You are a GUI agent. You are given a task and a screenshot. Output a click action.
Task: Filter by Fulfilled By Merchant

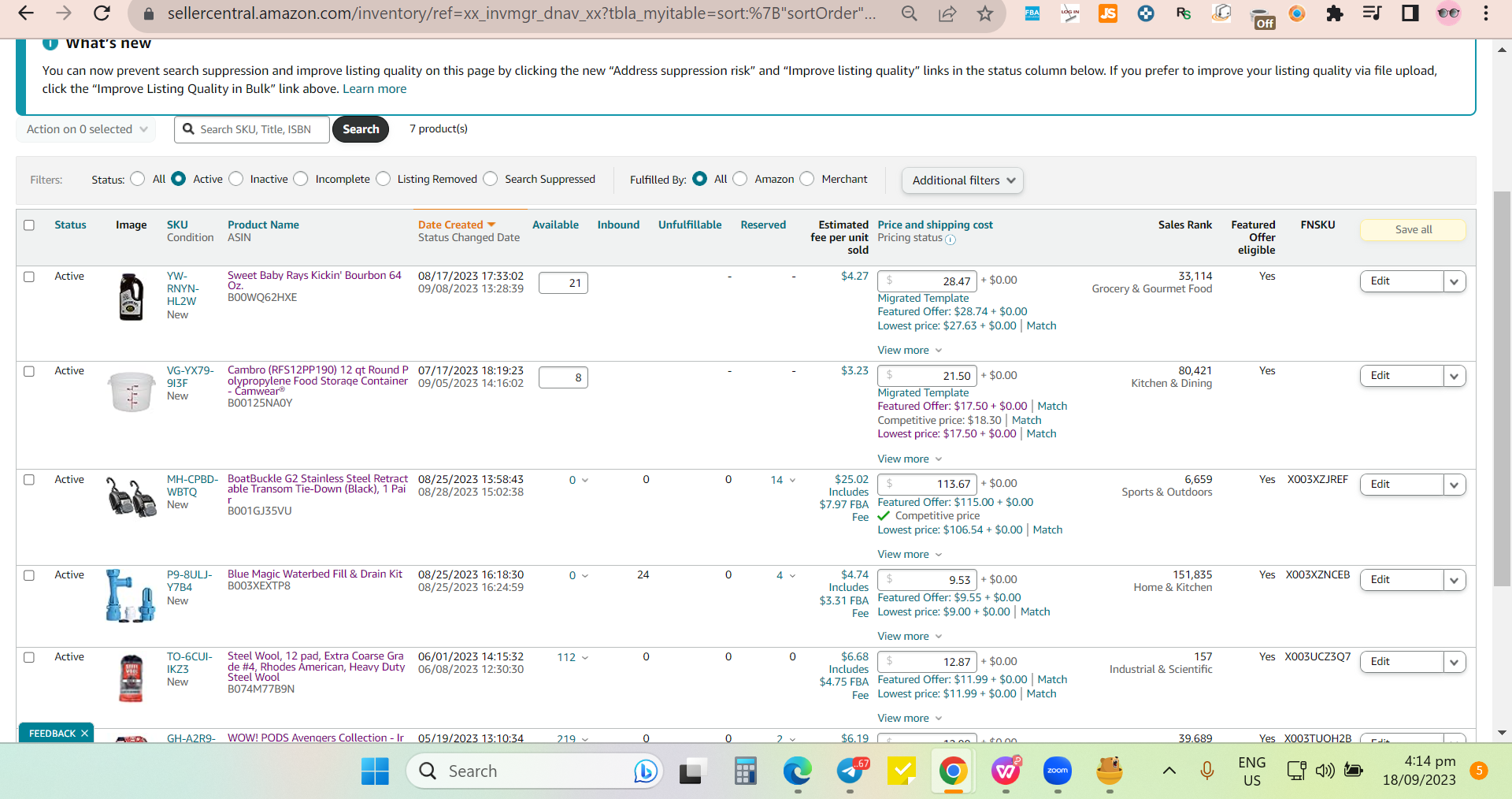click(x=807, y=179)
